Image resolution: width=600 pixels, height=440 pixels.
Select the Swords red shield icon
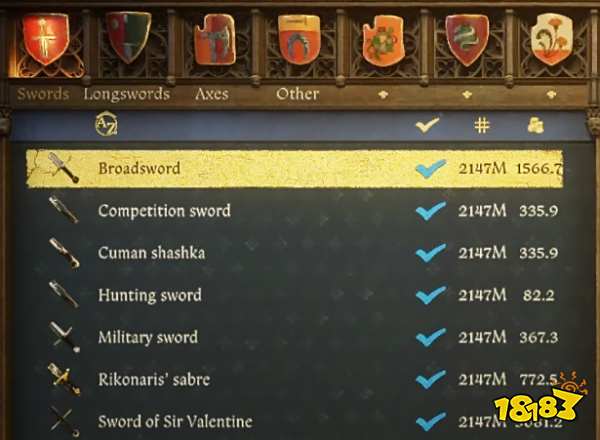click(x=46, y=39)
